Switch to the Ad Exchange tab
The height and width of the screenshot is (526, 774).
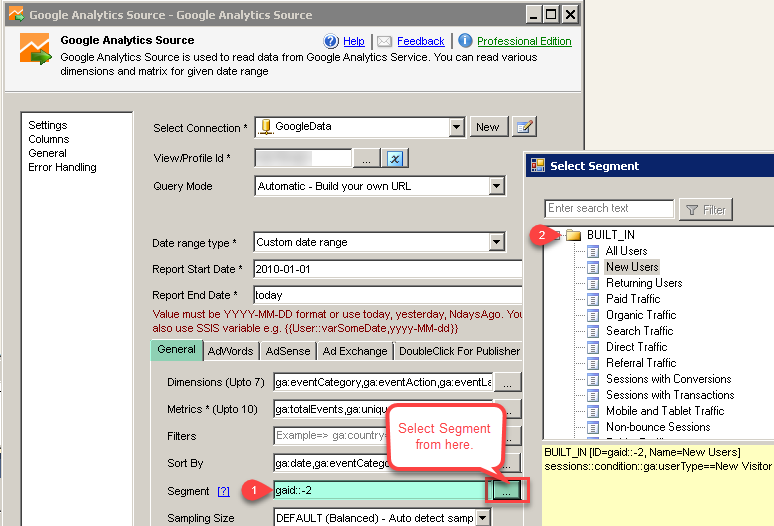pyautogui.click(x=355, y=351)
